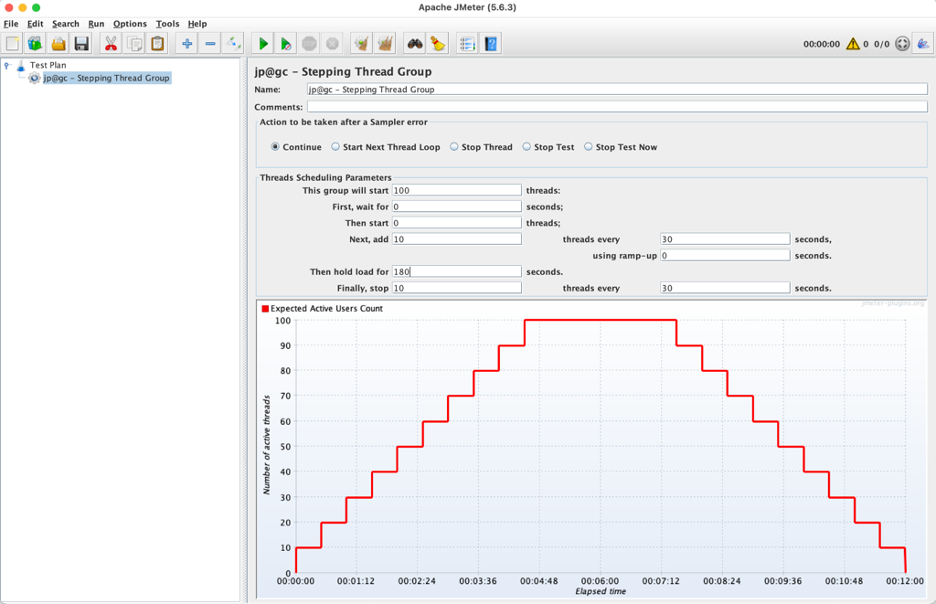Open help with blue question book icon
This screenshot has height=604, width=936.
pos(491,44)
